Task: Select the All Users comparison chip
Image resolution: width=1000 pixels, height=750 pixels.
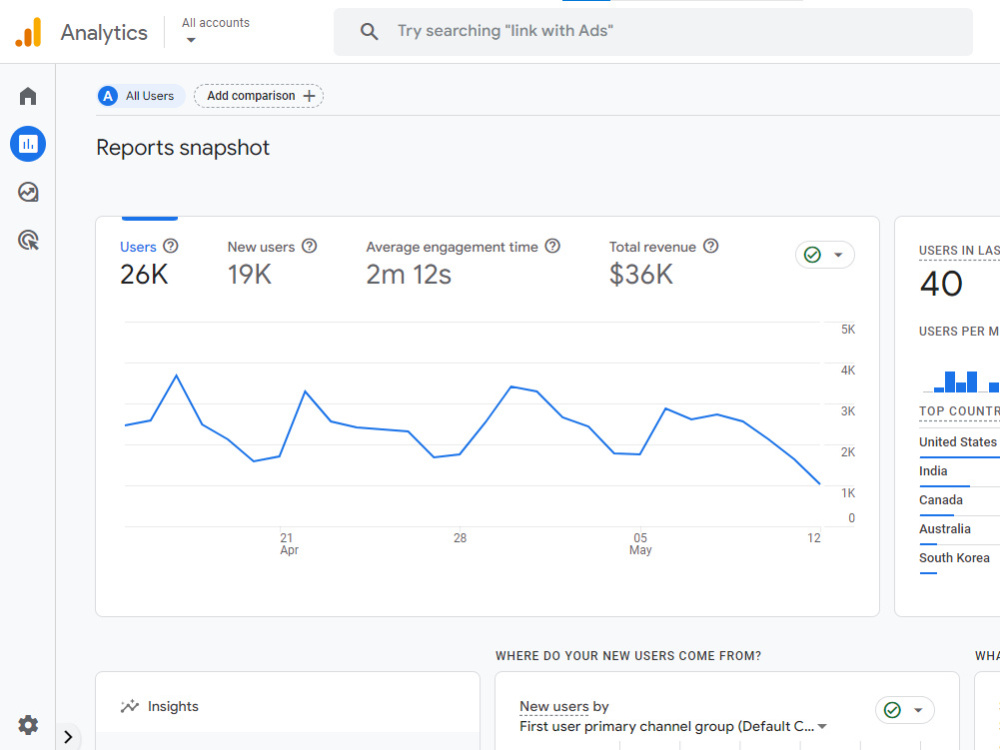Action: (x=141, y=96)
